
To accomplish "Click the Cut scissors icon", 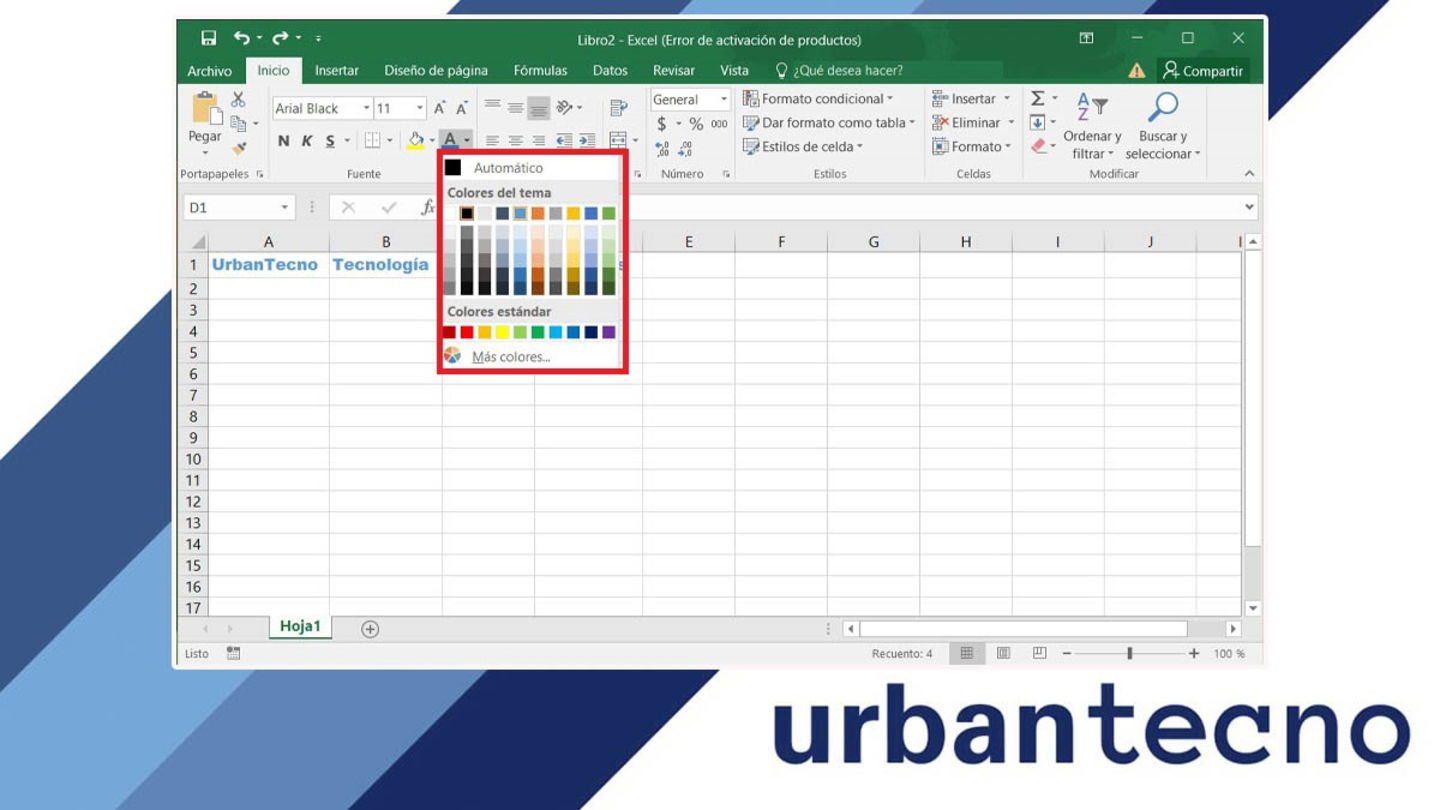I will pyautogui.click(x=238, y=99).
